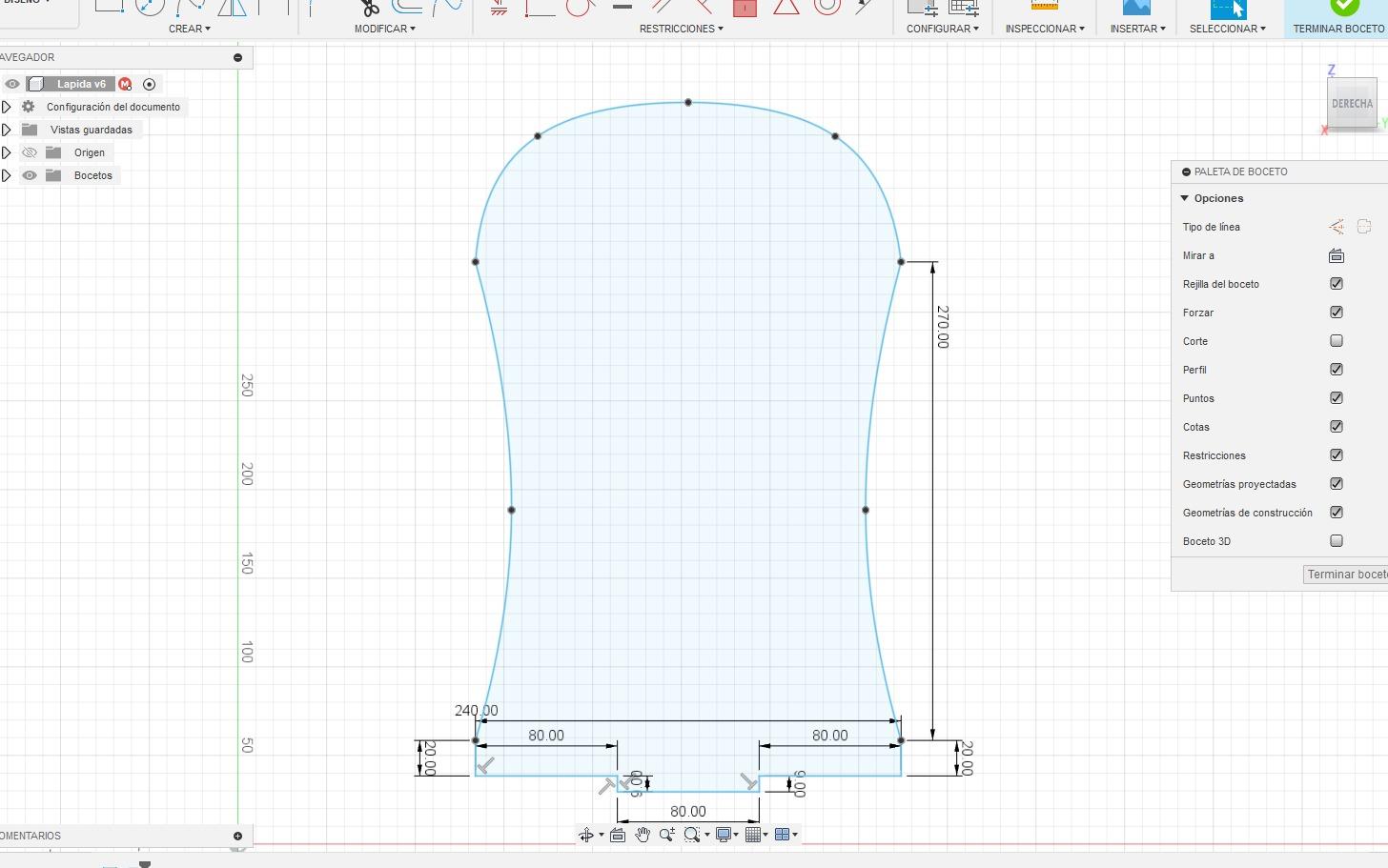1388x868 pixels.
Task: Click the Grid and Snaps icon
Action: tap(753, 835)
